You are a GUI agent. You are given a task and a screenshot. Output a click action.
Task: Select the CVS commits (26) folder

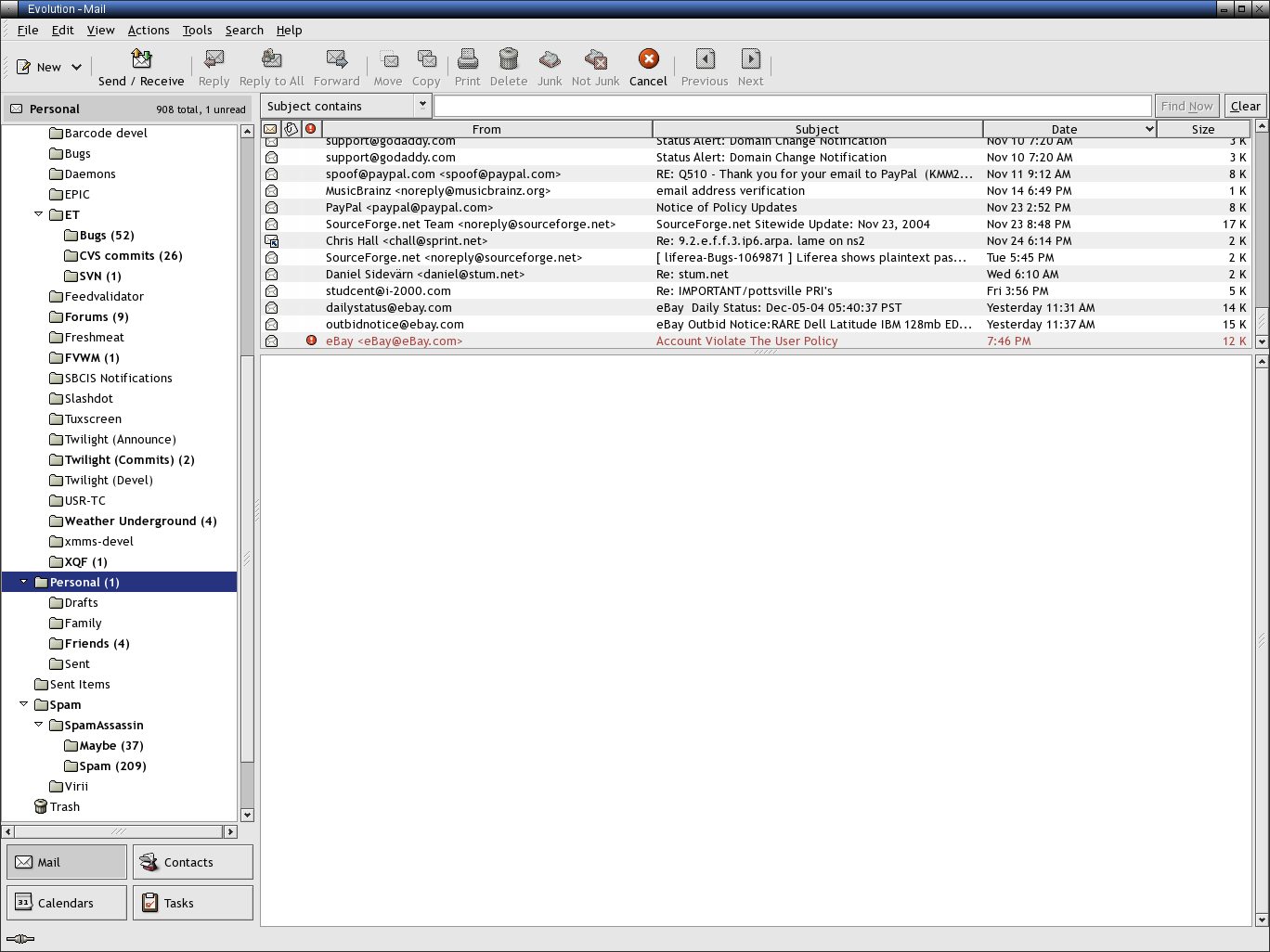123,255
